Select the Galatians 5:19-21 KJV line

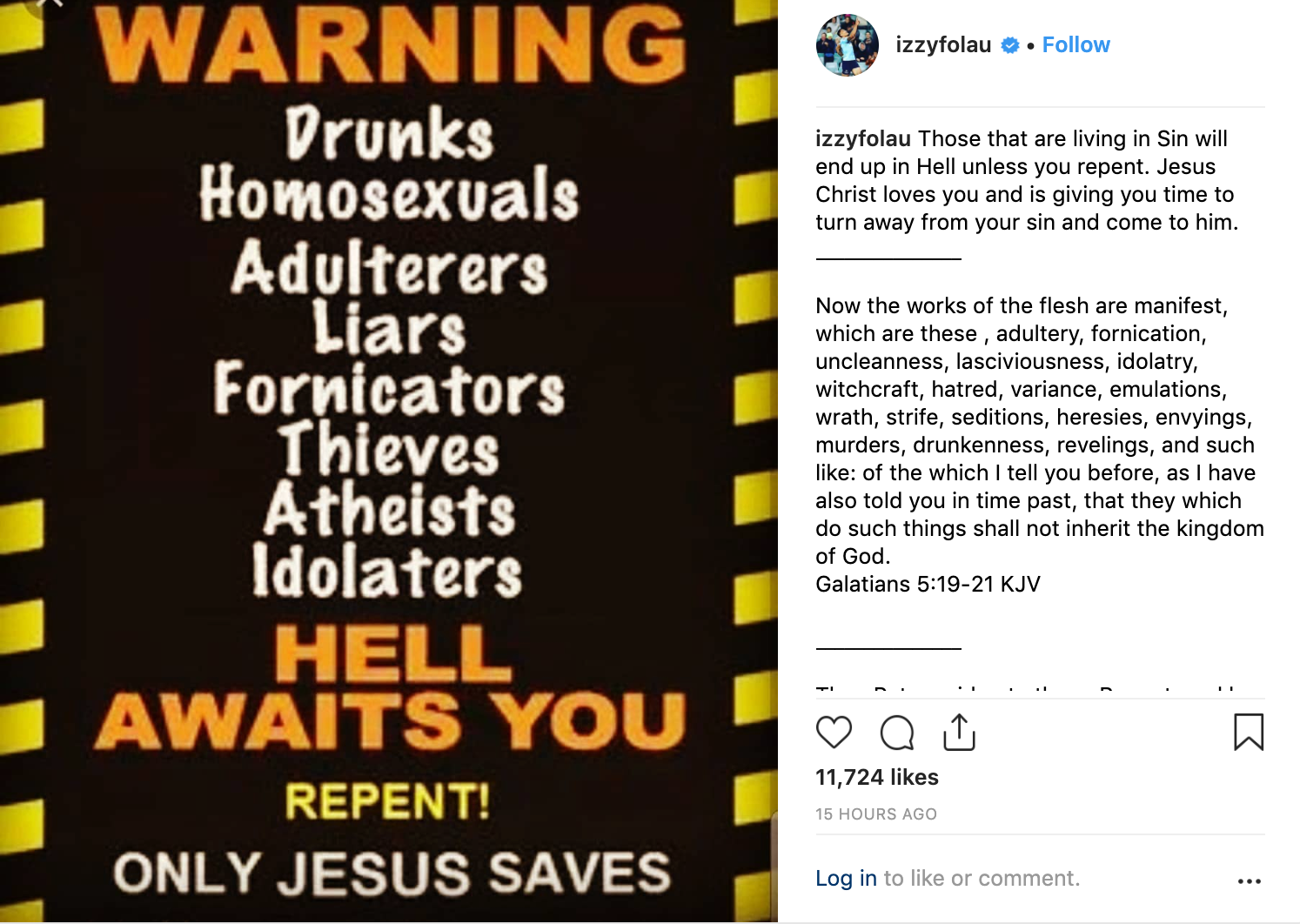[928, 584]
